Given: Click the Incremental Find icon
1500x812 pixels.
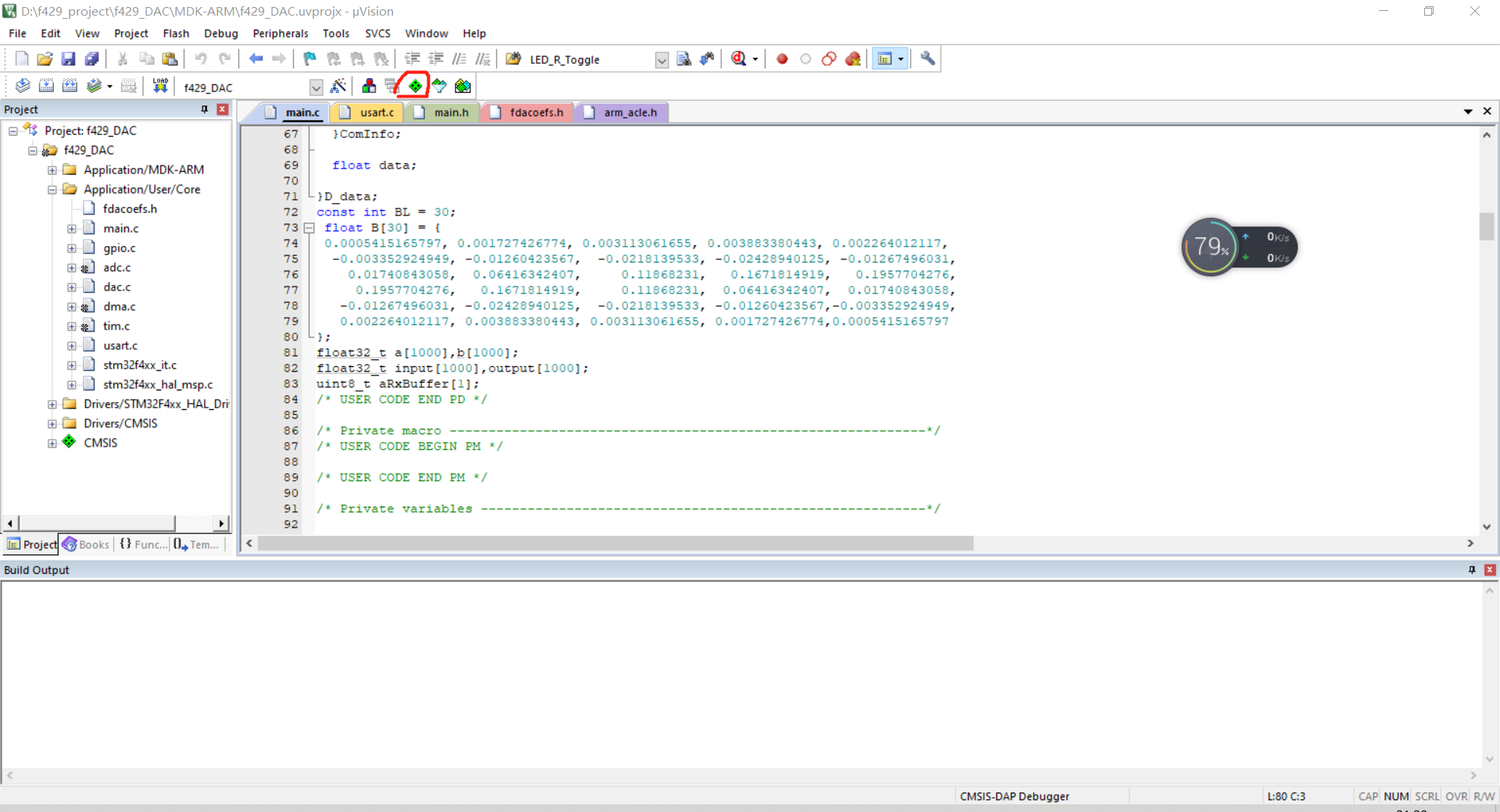Looking at the screenshot, I should pos(707,59).
